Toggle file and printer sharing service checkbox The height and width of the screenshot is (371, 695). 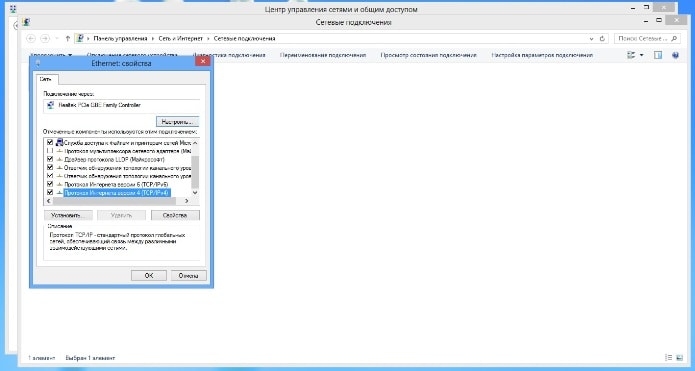50,143
